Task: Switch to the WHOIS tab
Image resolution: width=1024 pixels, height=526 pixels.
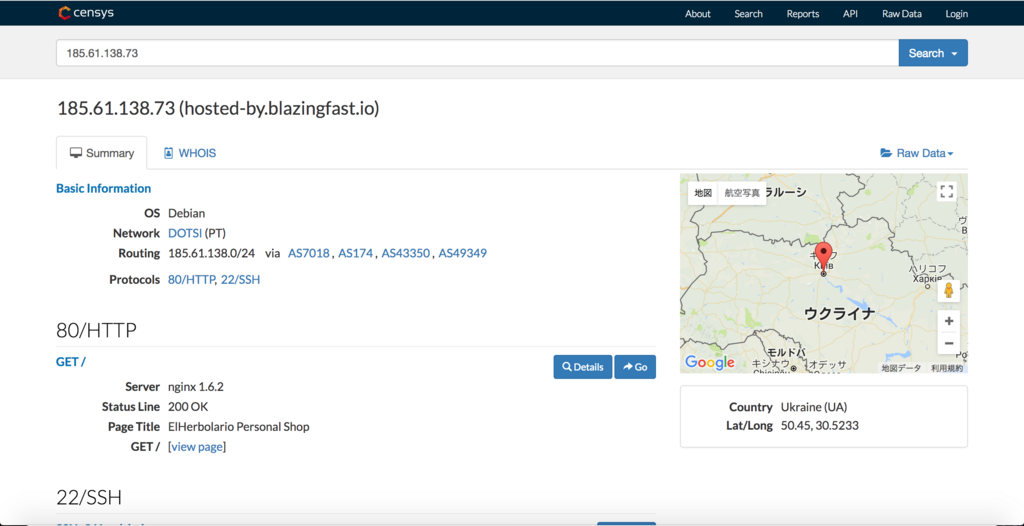Action: click(x=190, y=153)
